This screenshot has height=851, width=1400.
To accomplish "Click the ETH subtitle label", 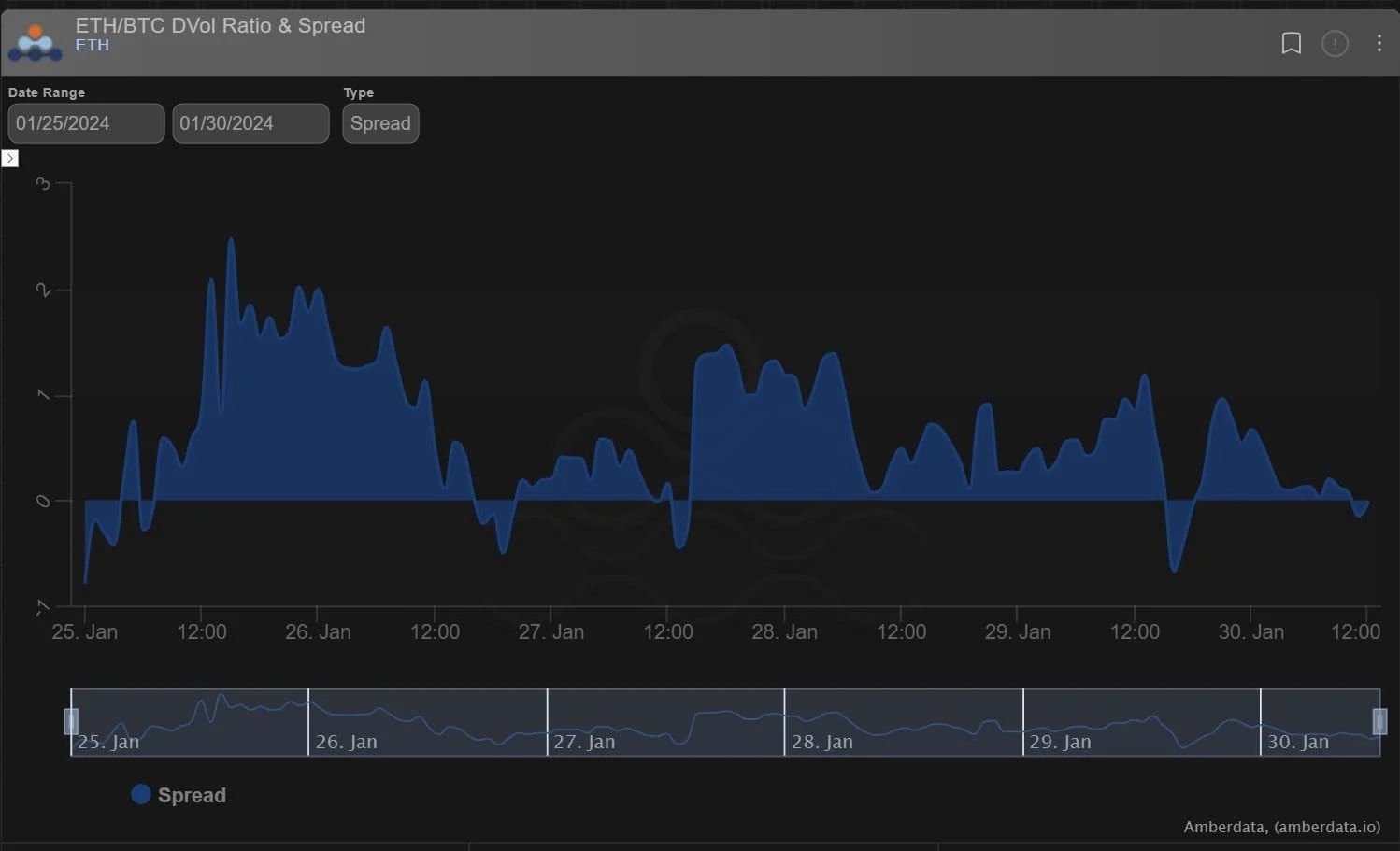I will tap(93, 45).
